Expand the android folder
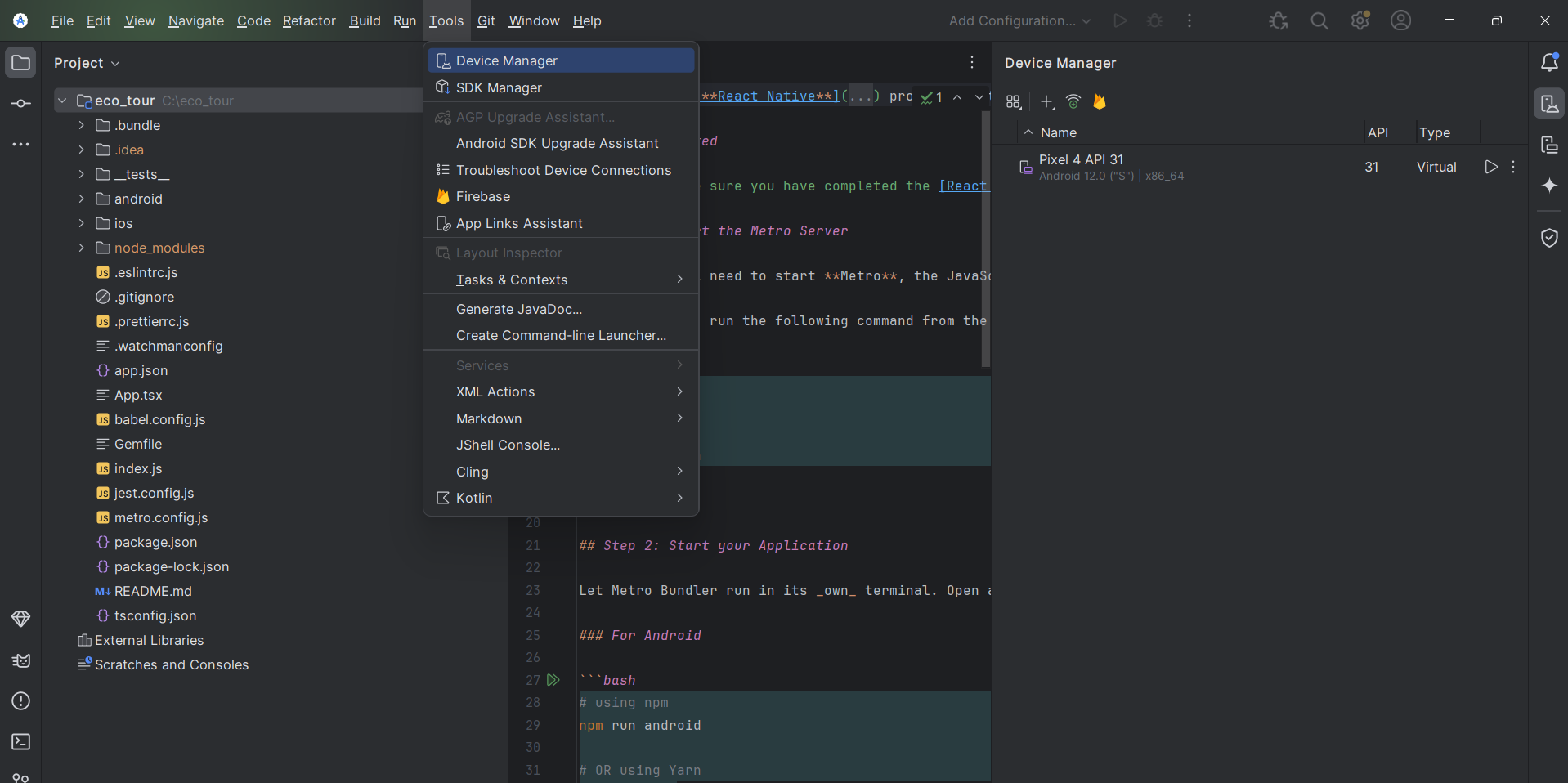Screen dimensions: 1568x783 click(81, 199)
